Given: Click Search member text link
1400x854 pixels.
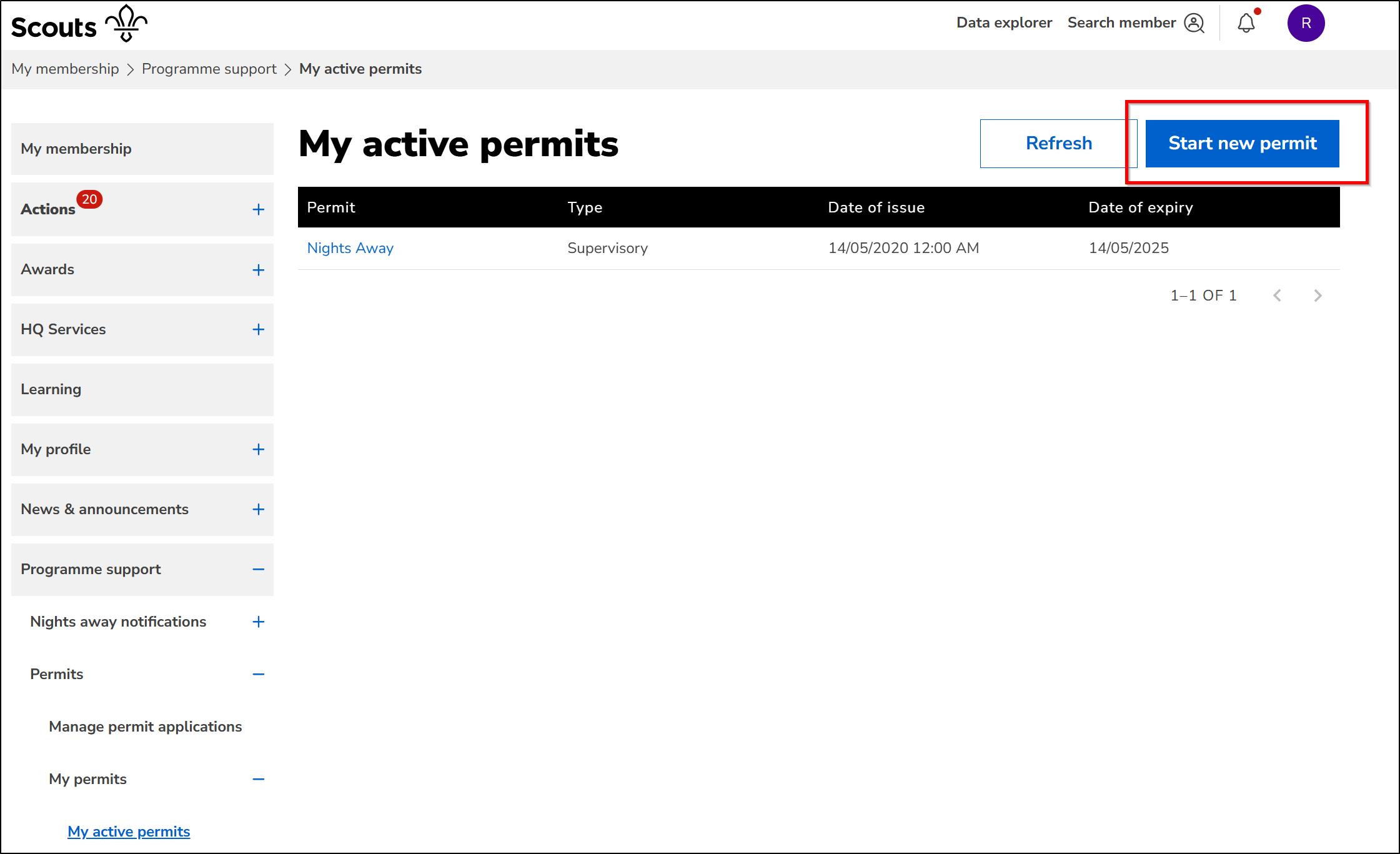Looking at the screenshot, I should coord(1121,22).
